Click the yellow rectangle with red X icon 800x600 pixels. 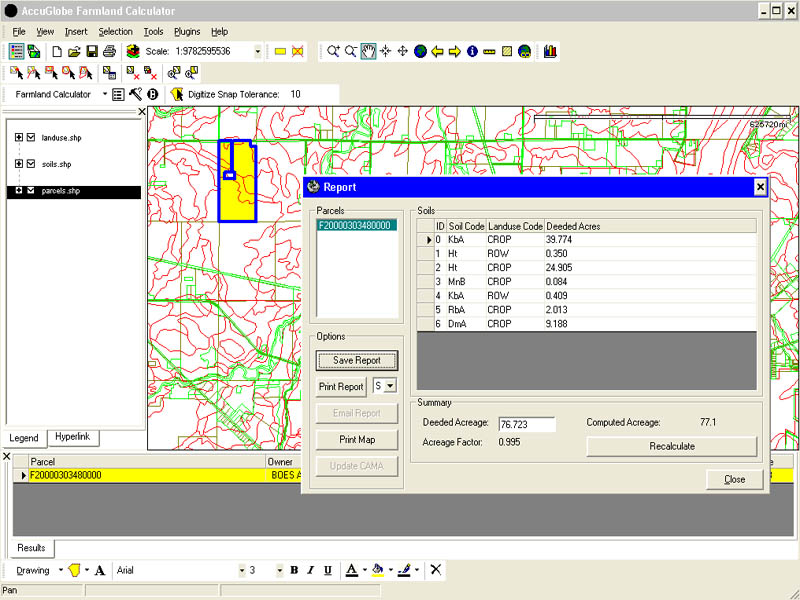297,51
